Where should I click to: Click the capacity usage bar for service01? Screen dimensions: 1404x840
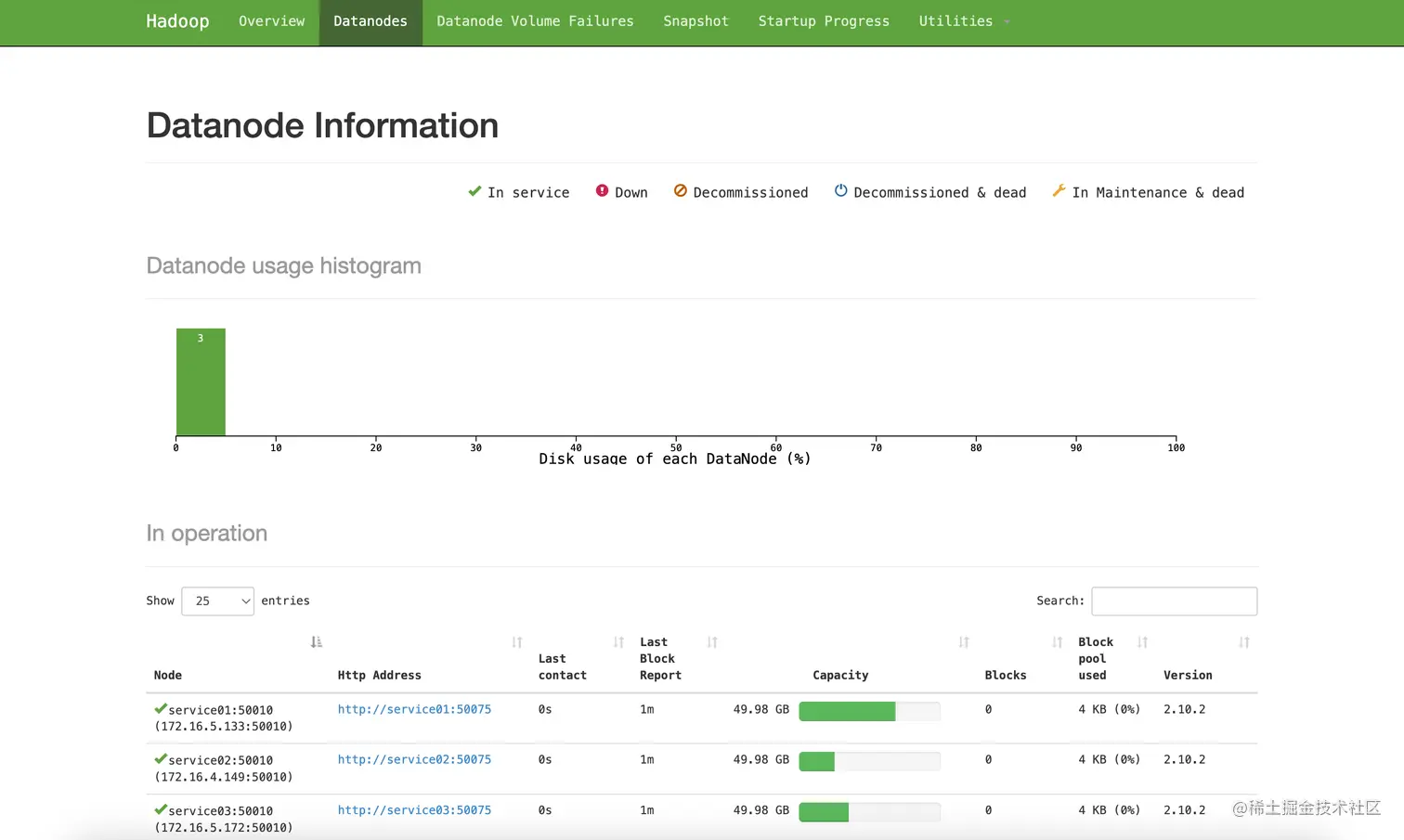869,711
